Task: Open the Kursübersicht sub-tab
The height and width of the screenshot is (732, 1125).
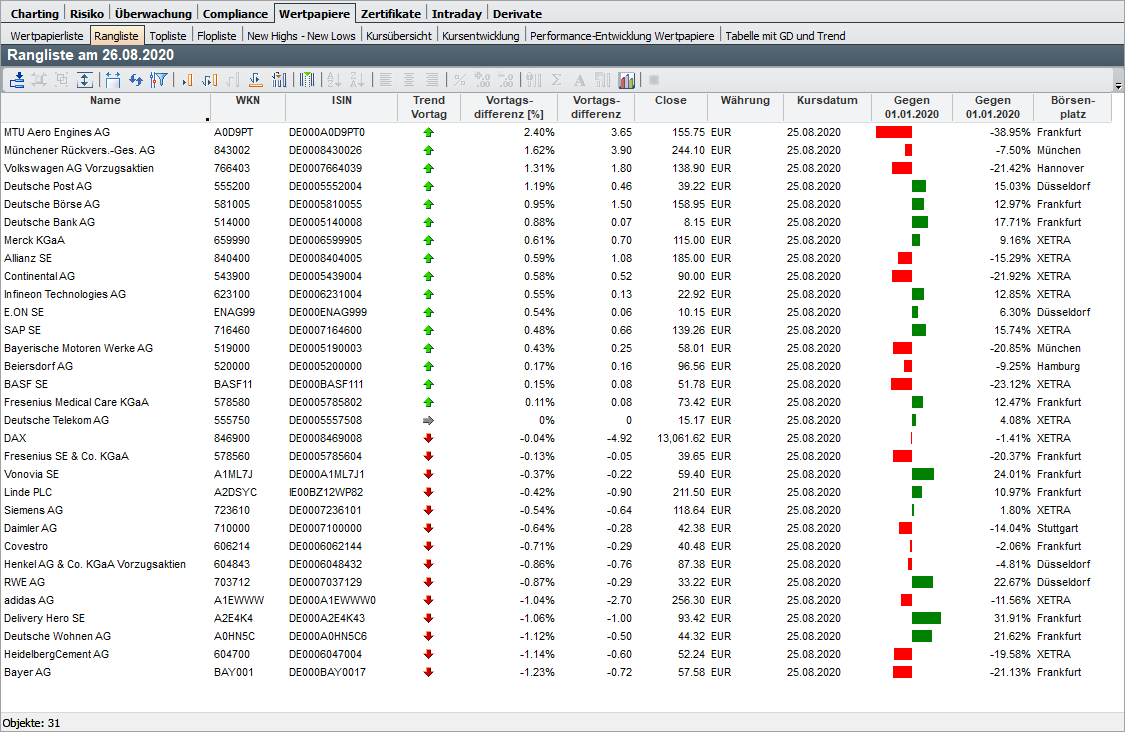Action: [x=399, y=36]
